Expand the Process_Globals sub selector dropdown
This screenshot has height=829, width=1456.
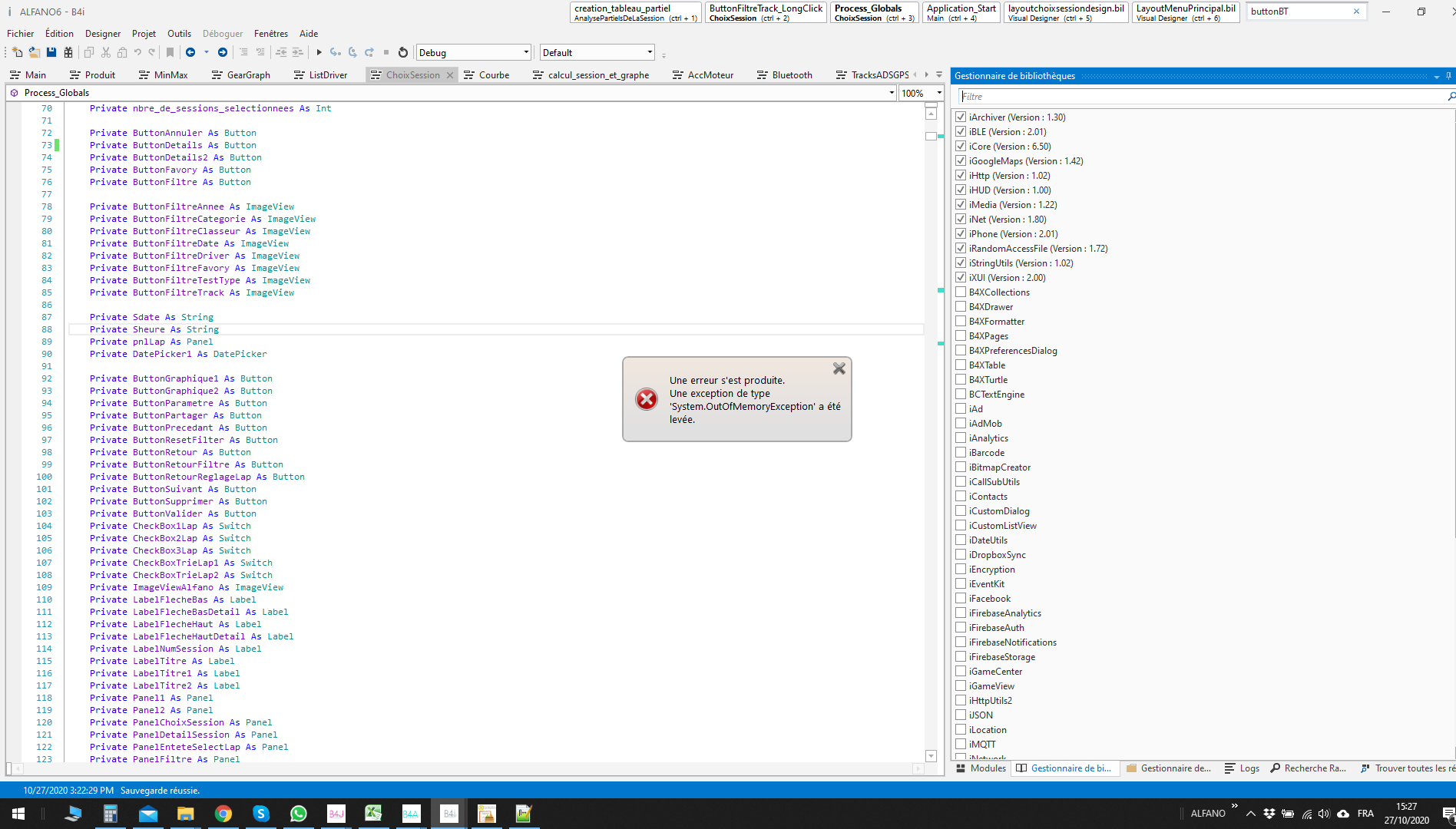892,93
